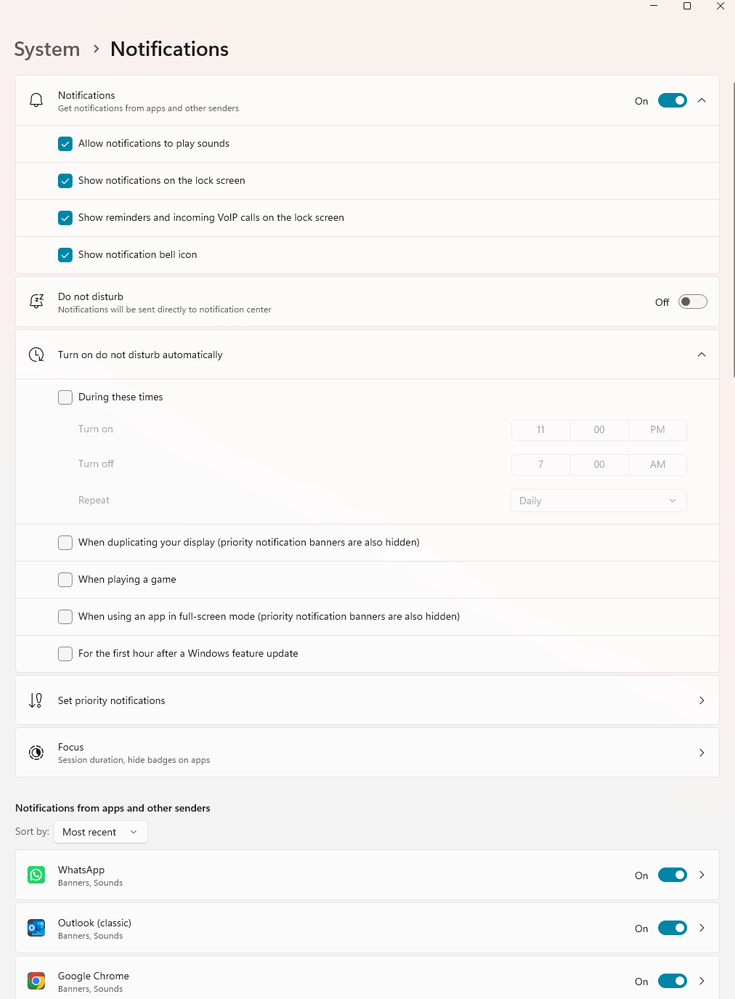Expand WhatsApp notification settings chevron

click(x=702, y=875)
